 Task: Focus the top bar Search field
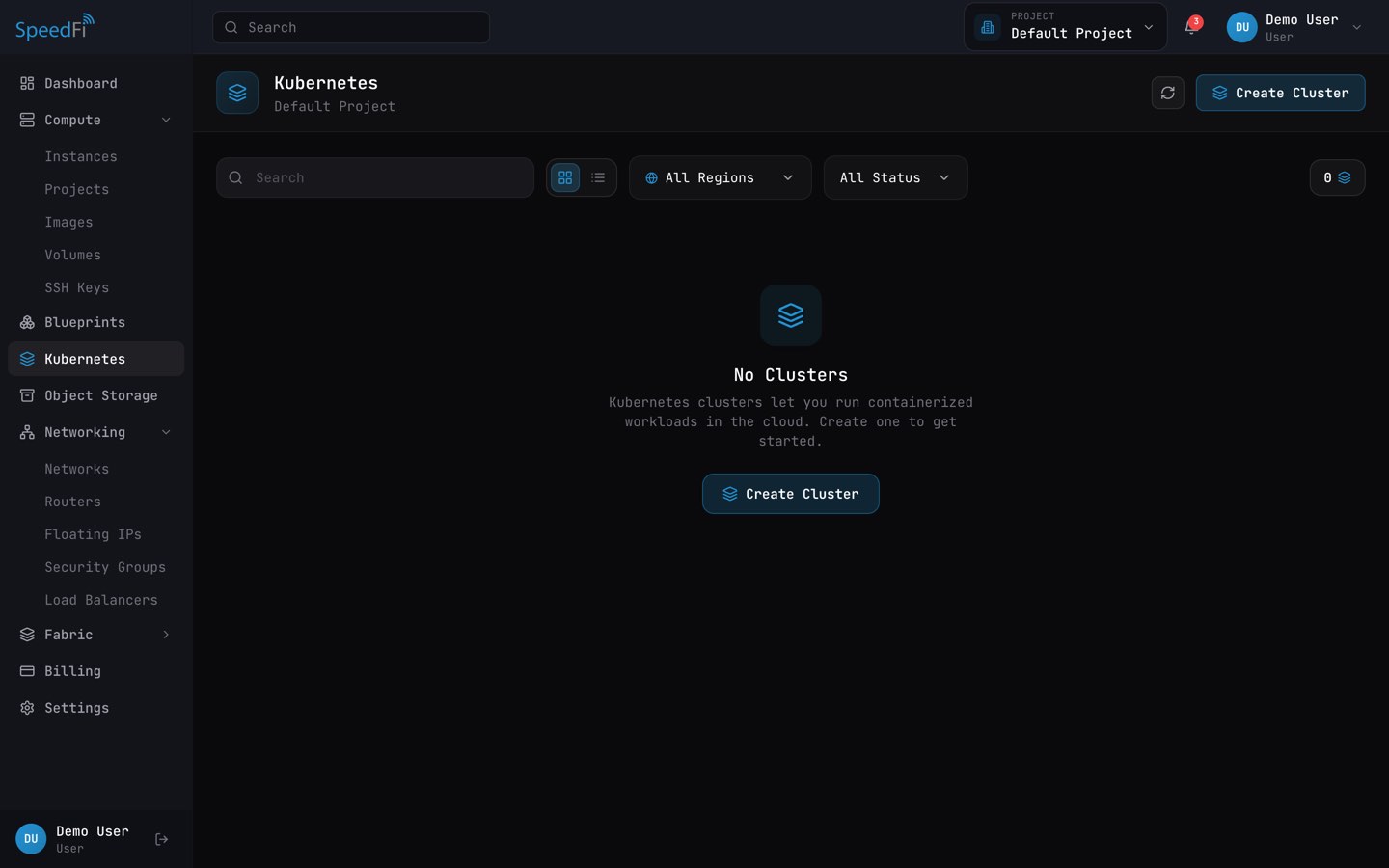click(x=351, y=27)
